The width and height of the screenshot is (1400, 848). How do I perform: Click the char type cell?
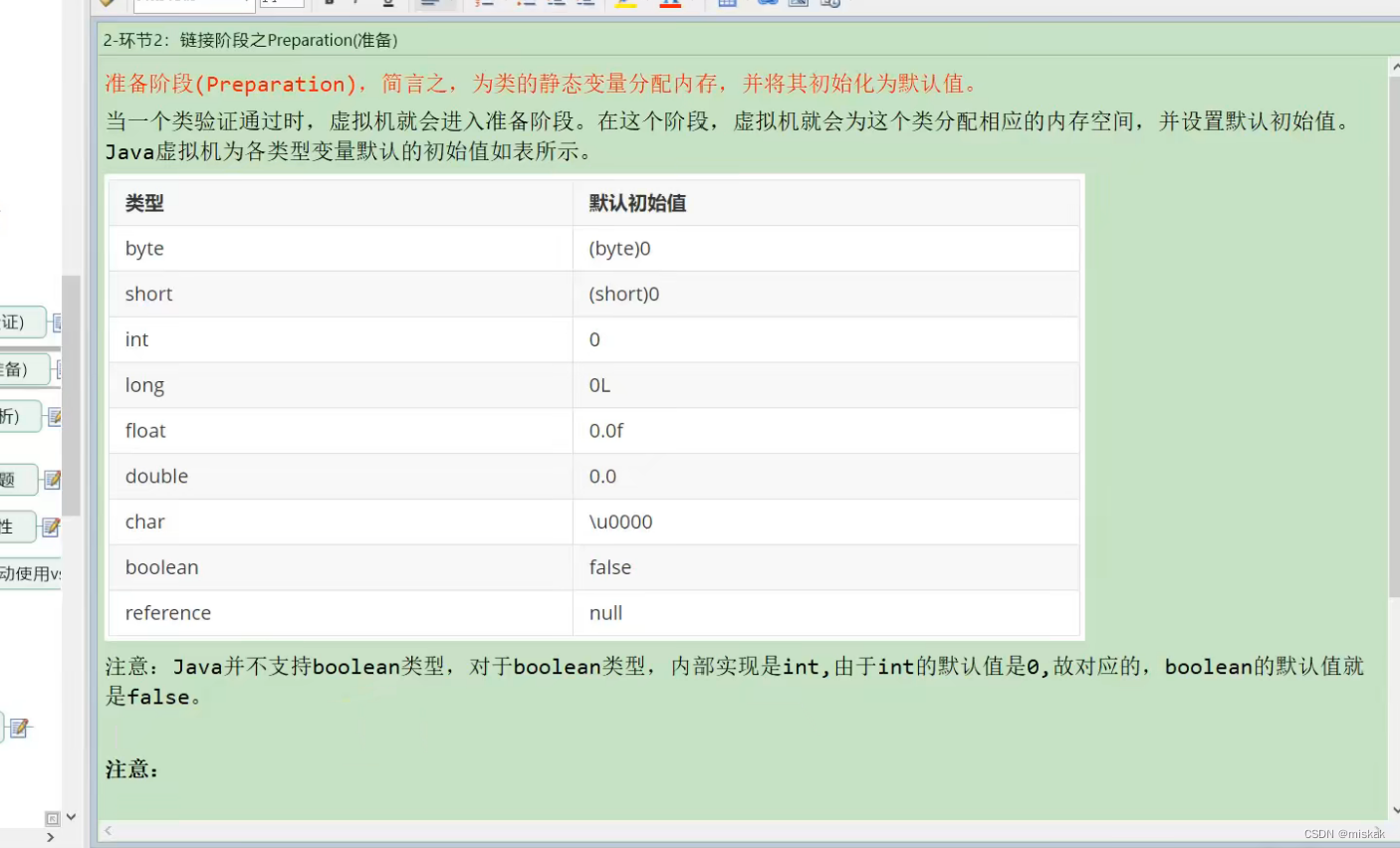tap(342, 523)
